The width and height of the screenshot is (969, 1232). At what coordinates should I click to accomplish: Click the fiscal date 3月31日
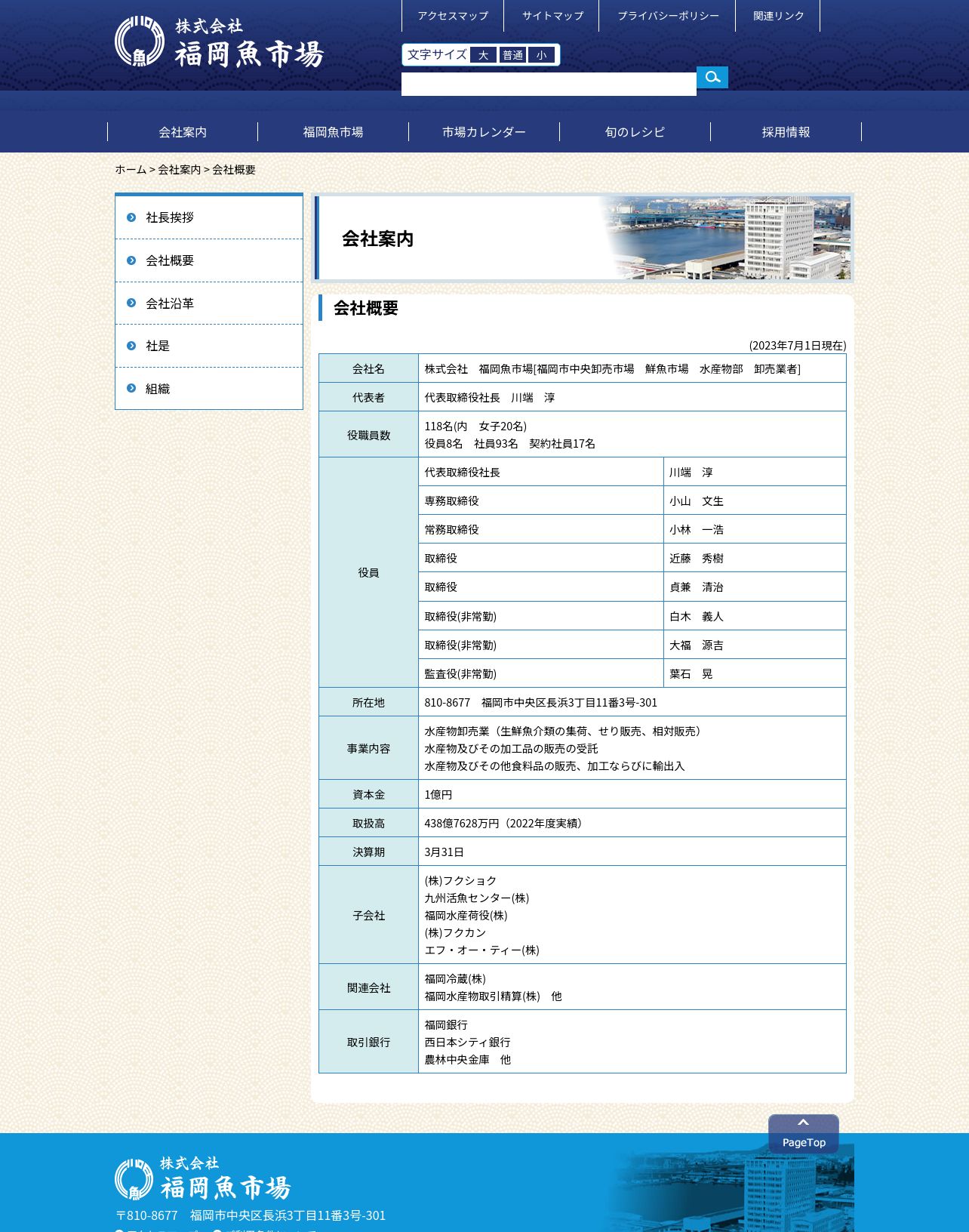click(x=444, y=852)
